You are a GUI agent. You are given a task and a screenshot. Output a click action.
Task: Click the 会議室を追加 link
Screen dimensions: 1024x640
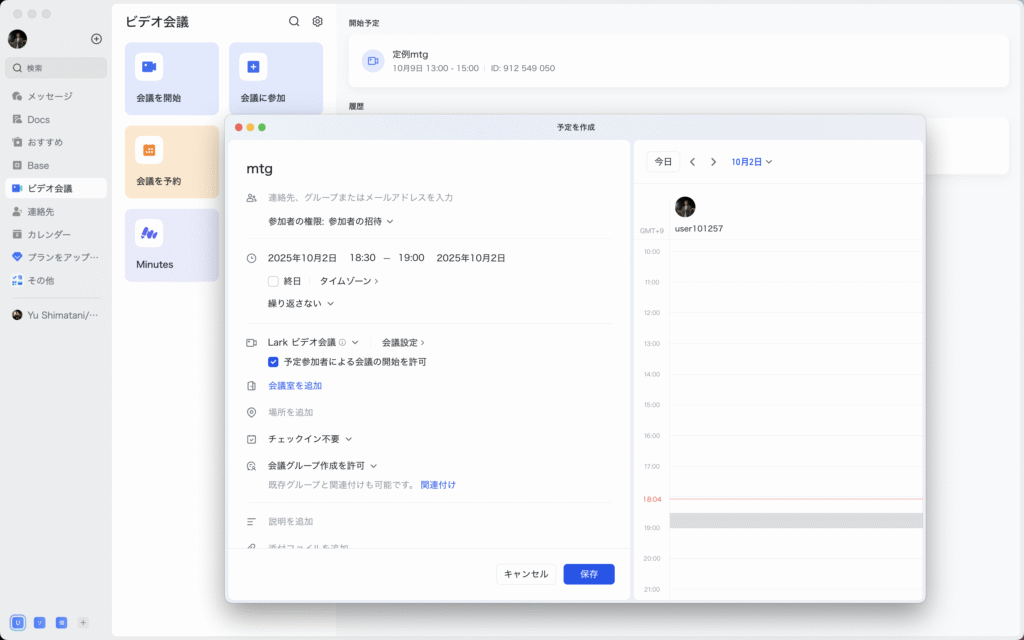(295, 386)
